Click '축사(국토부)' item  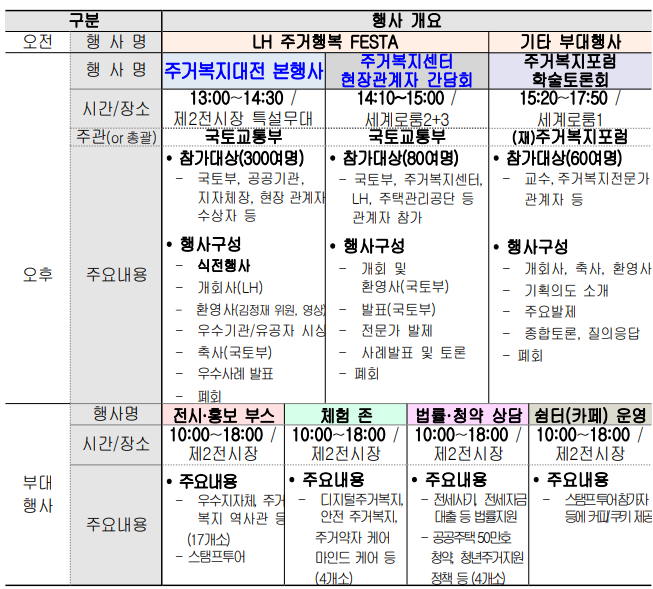pyautogui.click(x=234, y=352)
